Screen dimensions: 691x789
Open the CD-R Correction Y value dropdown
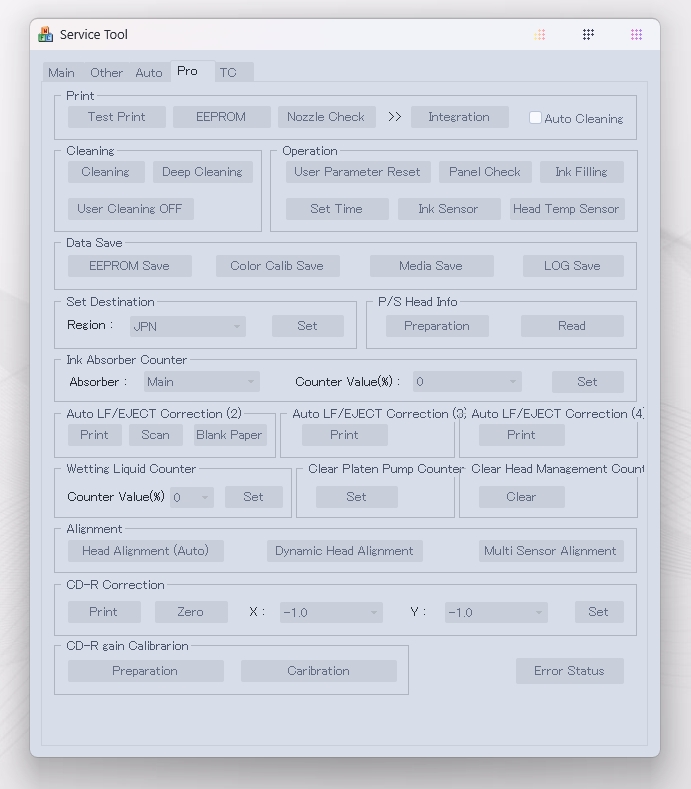[x=496, y=612]
